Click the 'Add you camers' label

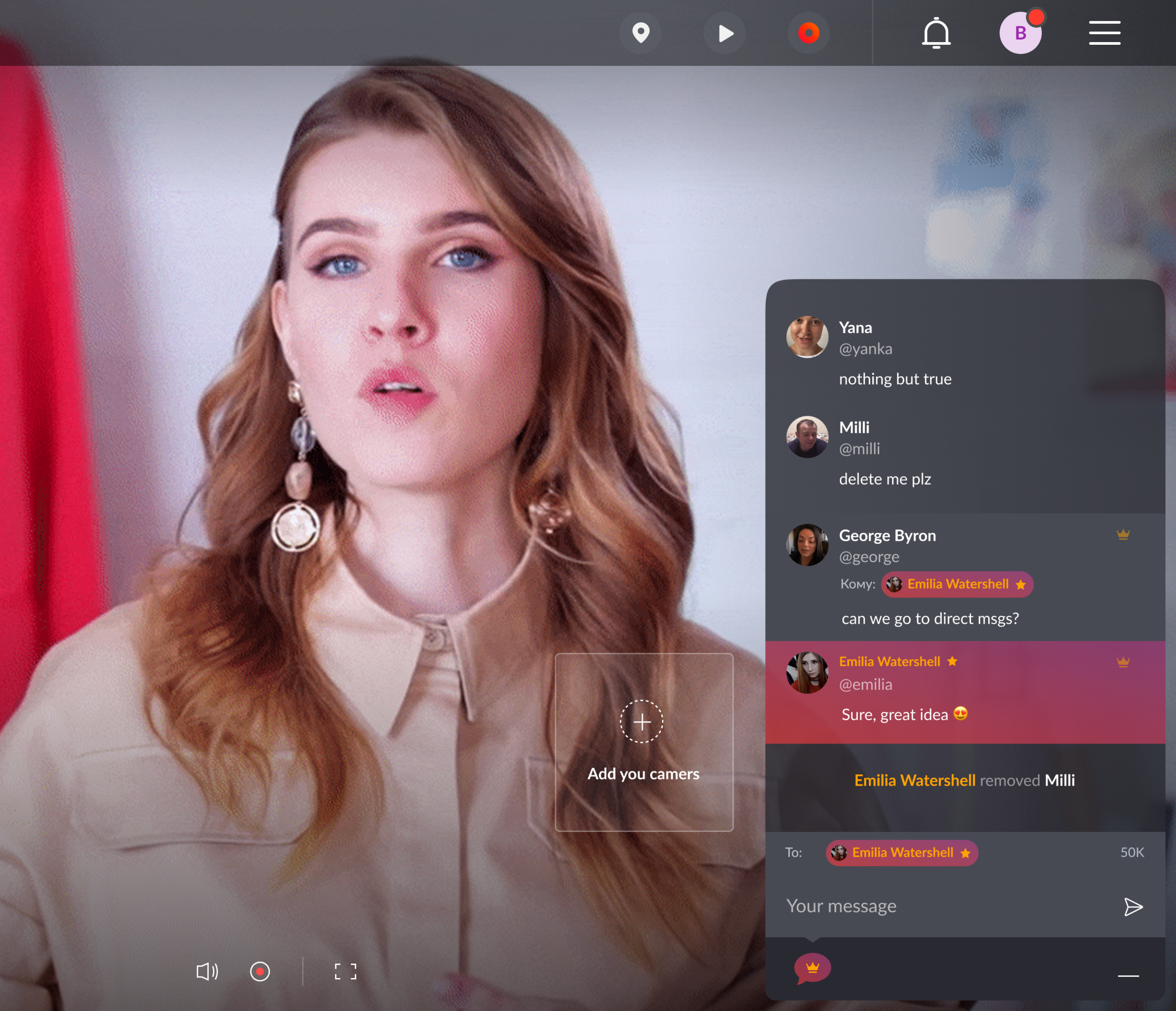click(643, 774)
